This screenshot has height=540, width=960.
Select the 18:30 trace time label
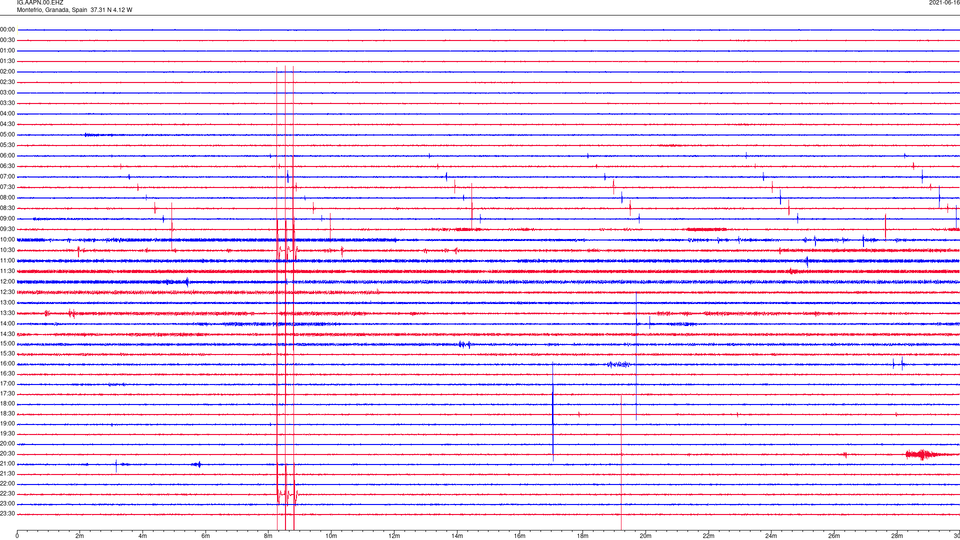(7, 414)
